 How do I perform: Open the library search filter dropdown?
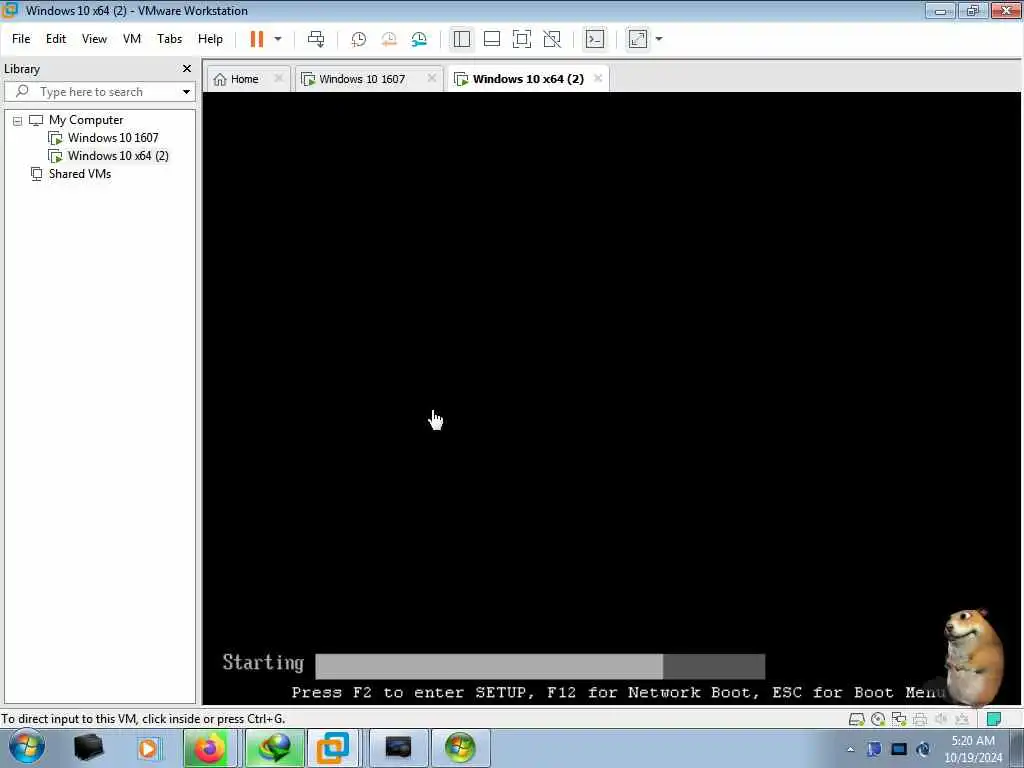[186, 92]
